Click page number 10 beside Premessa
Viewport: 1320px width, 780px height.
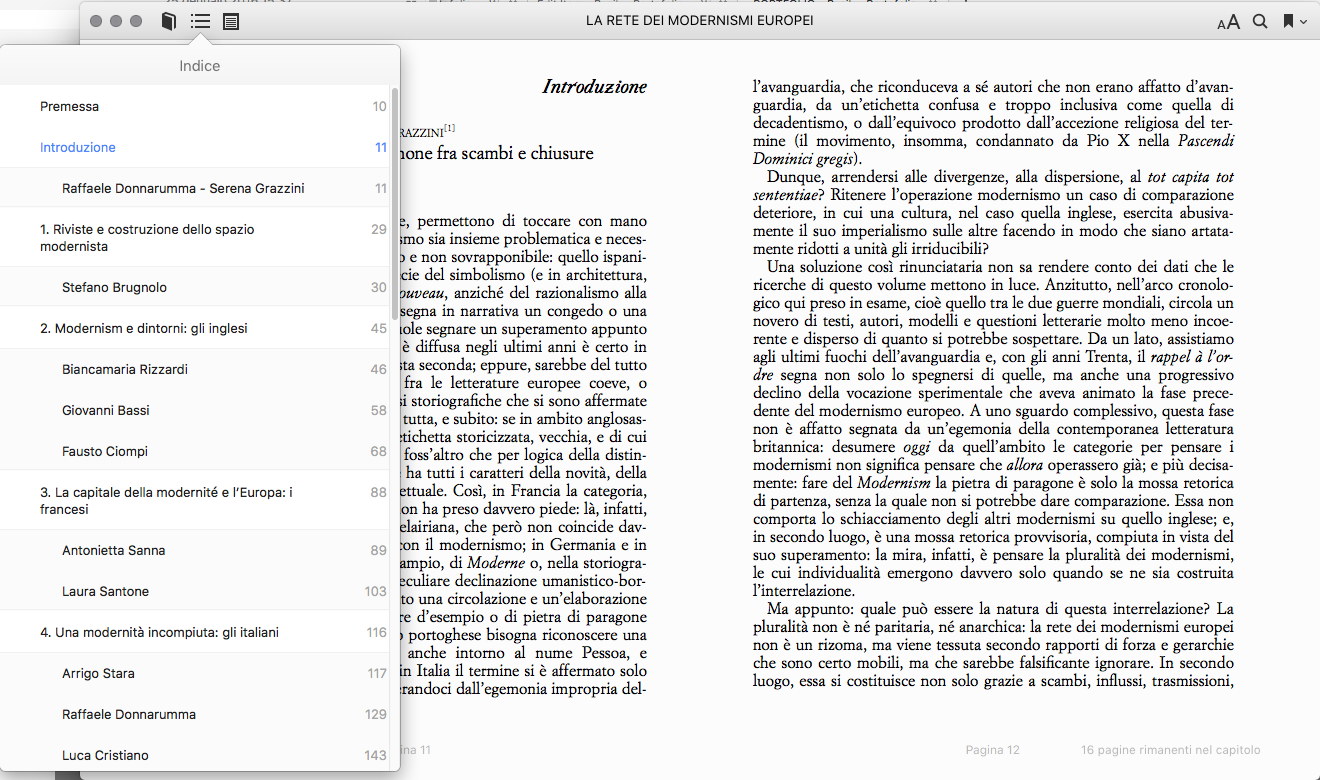(x=379, y=106)
